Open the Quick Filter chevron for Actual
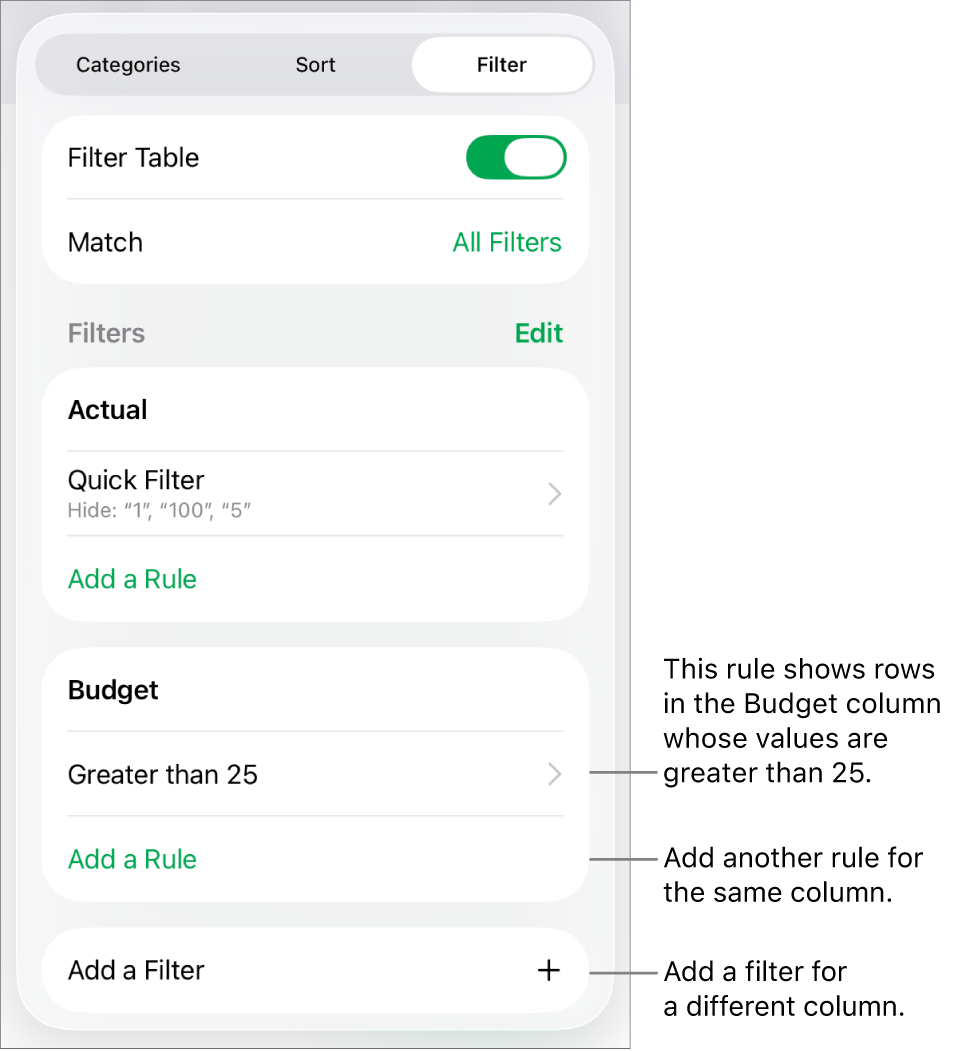The width and height of the screenshot is (971, 1051). [554, 493]
